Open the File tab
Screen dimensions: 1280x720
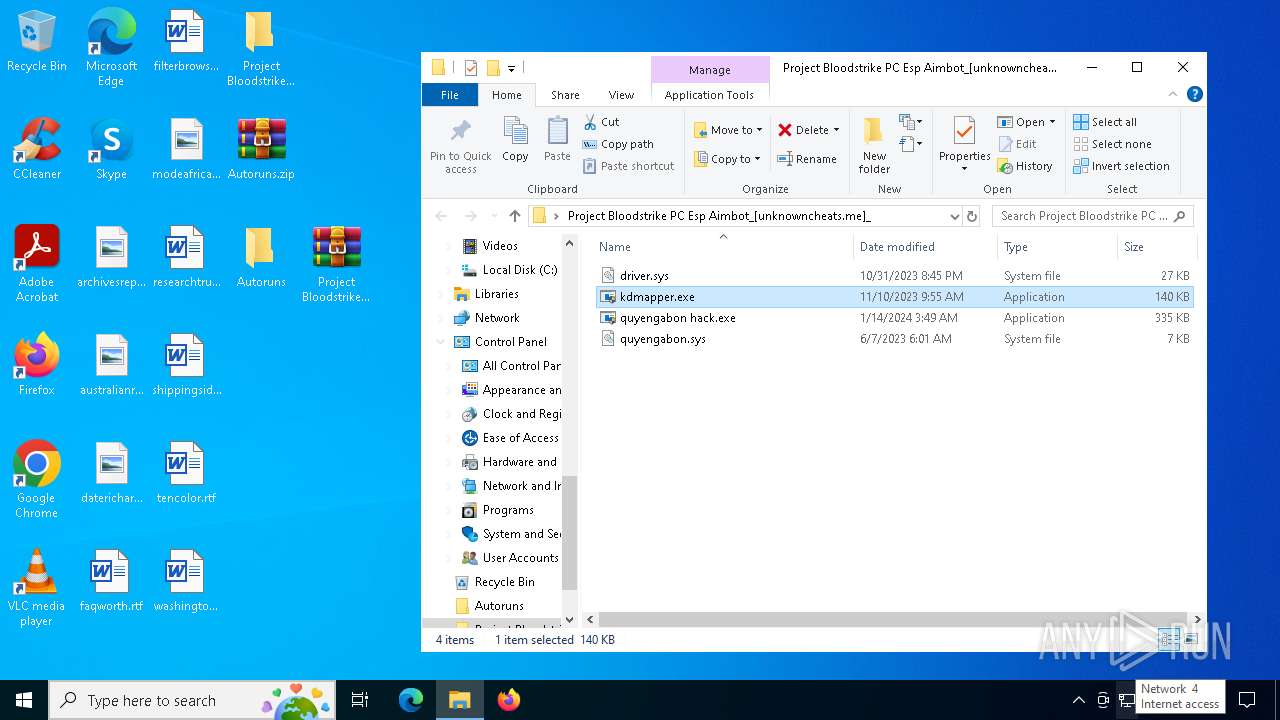450,95
